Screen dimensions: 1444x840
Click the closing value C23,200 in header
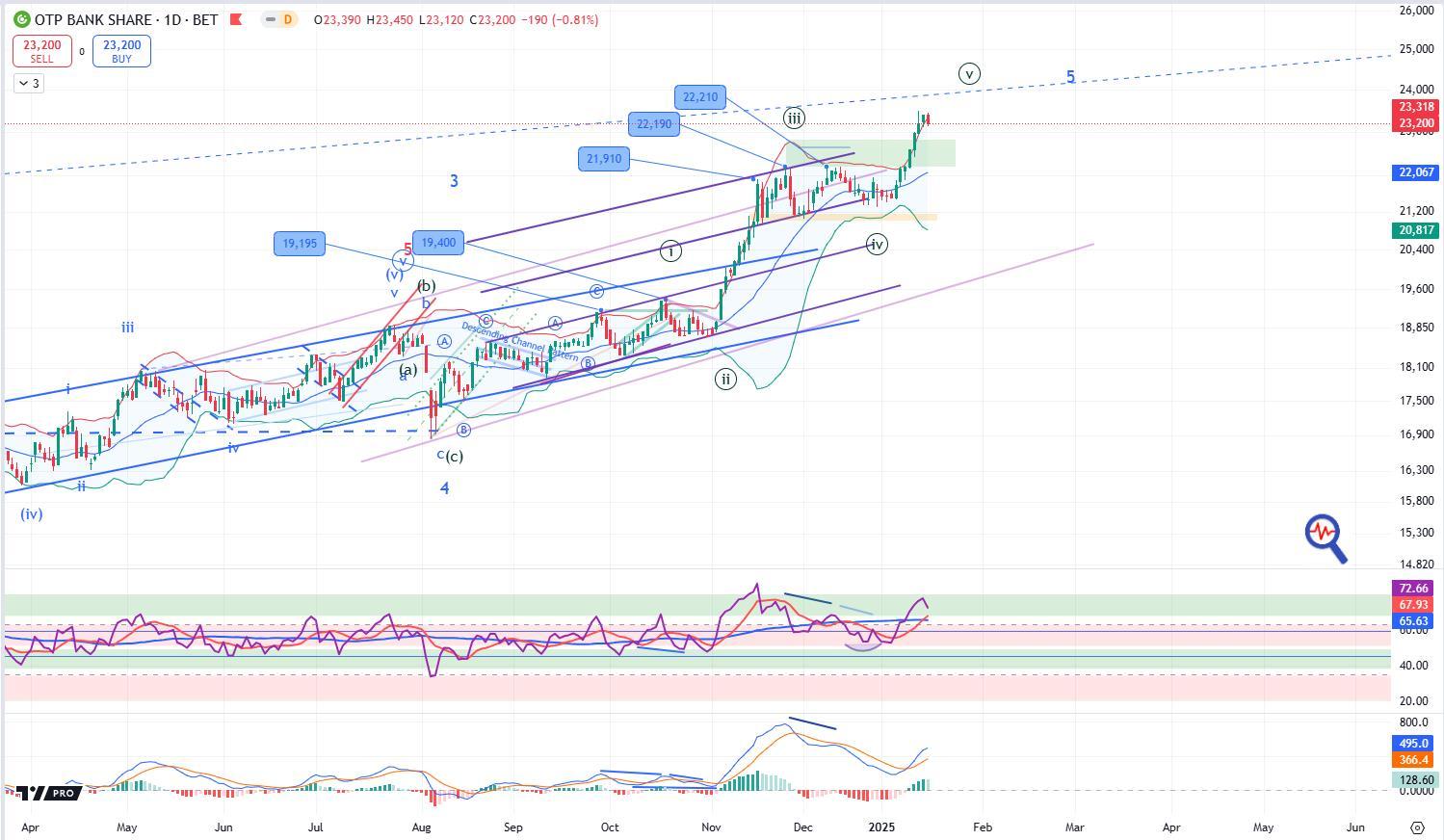point(492,19)
